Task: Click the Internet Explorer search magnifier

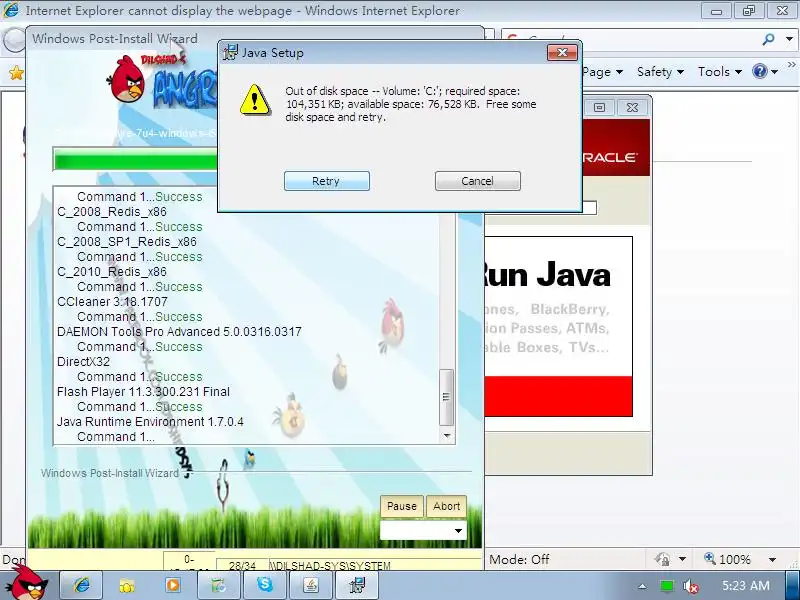Action: (768, 39)
